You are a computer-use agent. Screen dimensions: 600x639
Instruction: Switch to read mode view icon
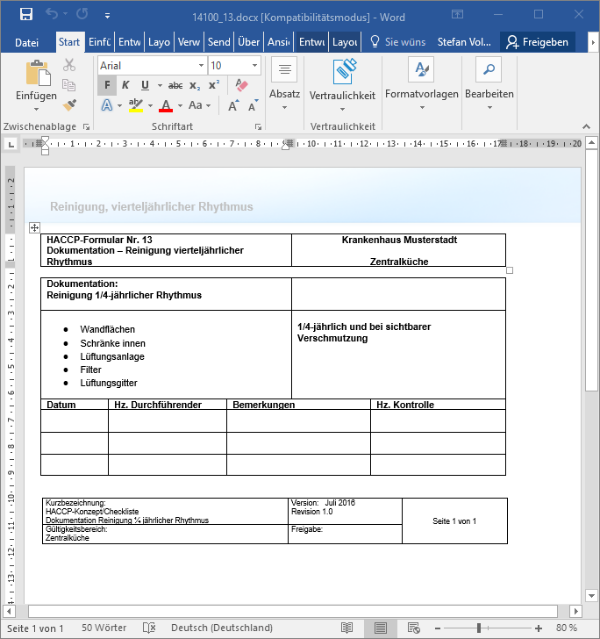[x=346, y=628]
